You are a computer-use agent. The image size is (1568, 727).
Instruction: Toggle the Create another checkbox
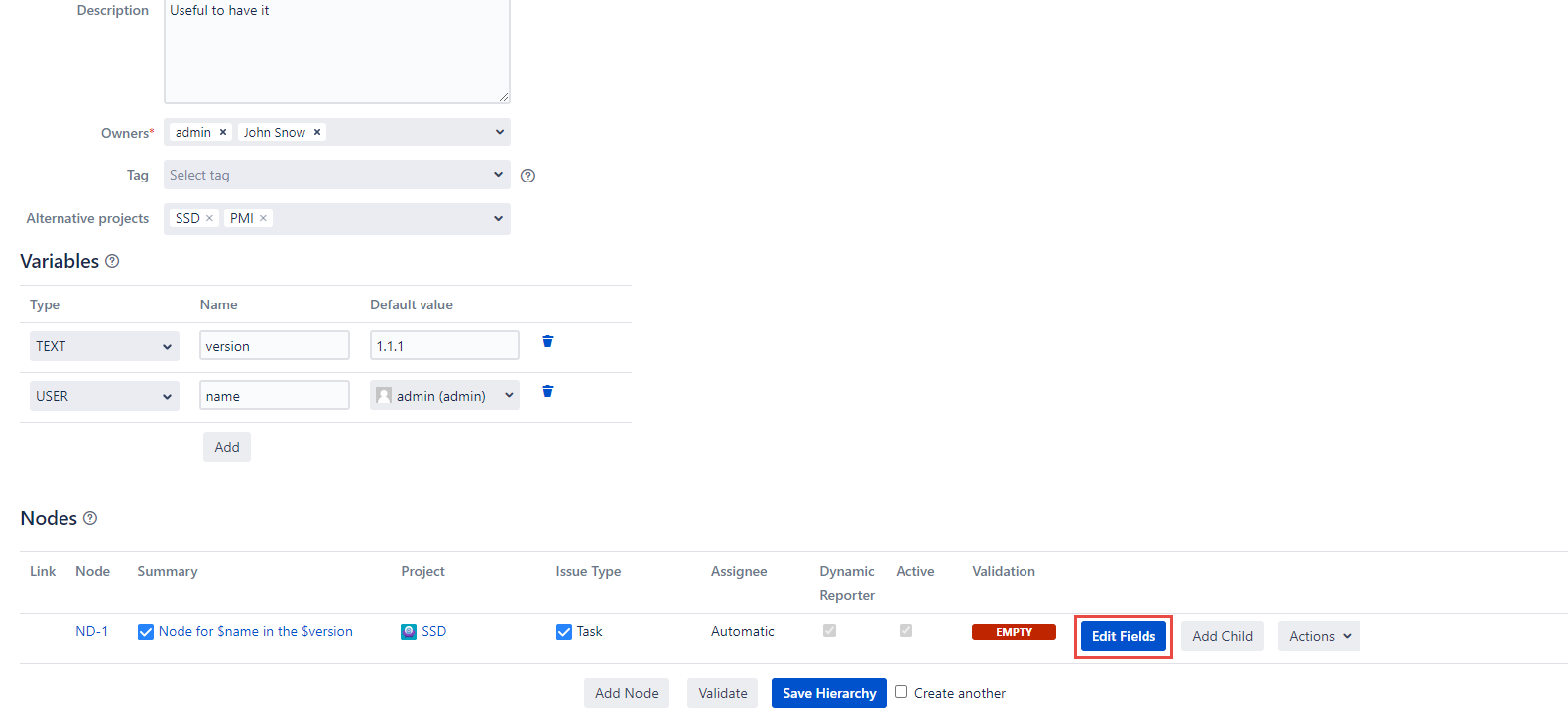tap(902, 692)
